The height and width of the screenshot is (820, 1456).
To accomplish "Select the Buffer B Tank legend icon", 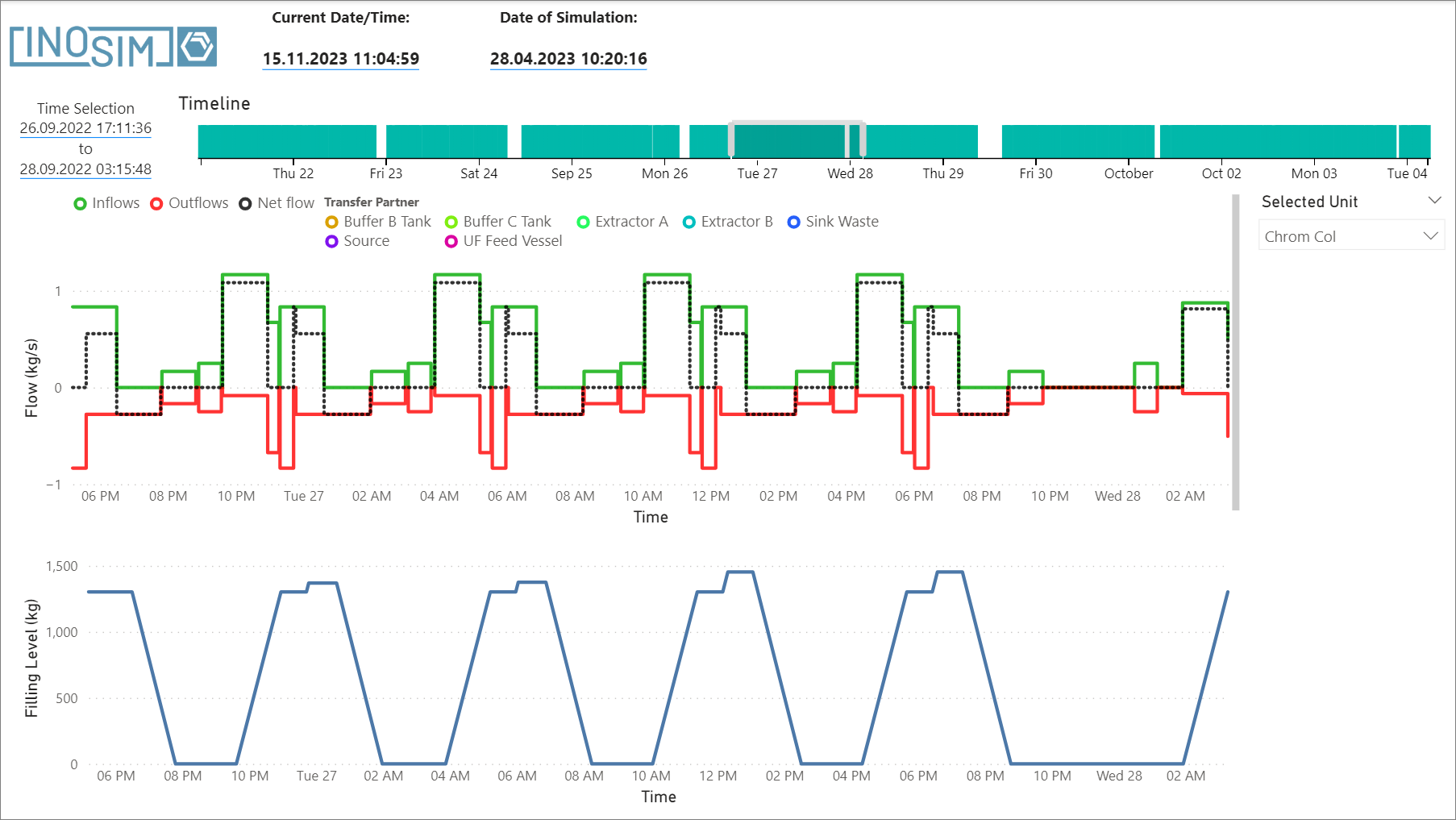I will (331, 221).
